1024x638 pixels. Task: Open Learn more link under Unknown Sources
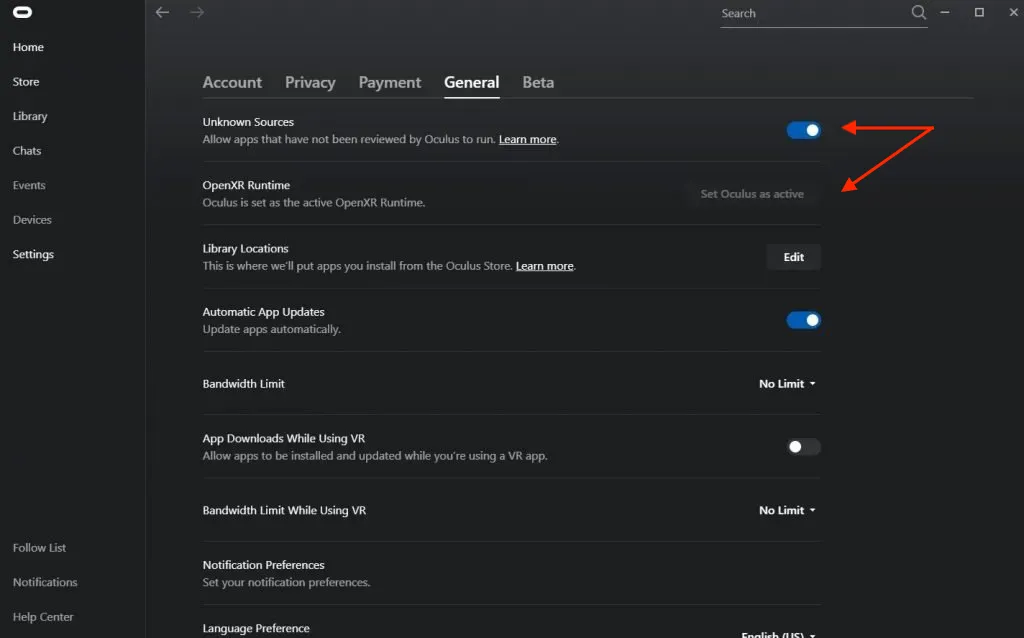[527, 139]
